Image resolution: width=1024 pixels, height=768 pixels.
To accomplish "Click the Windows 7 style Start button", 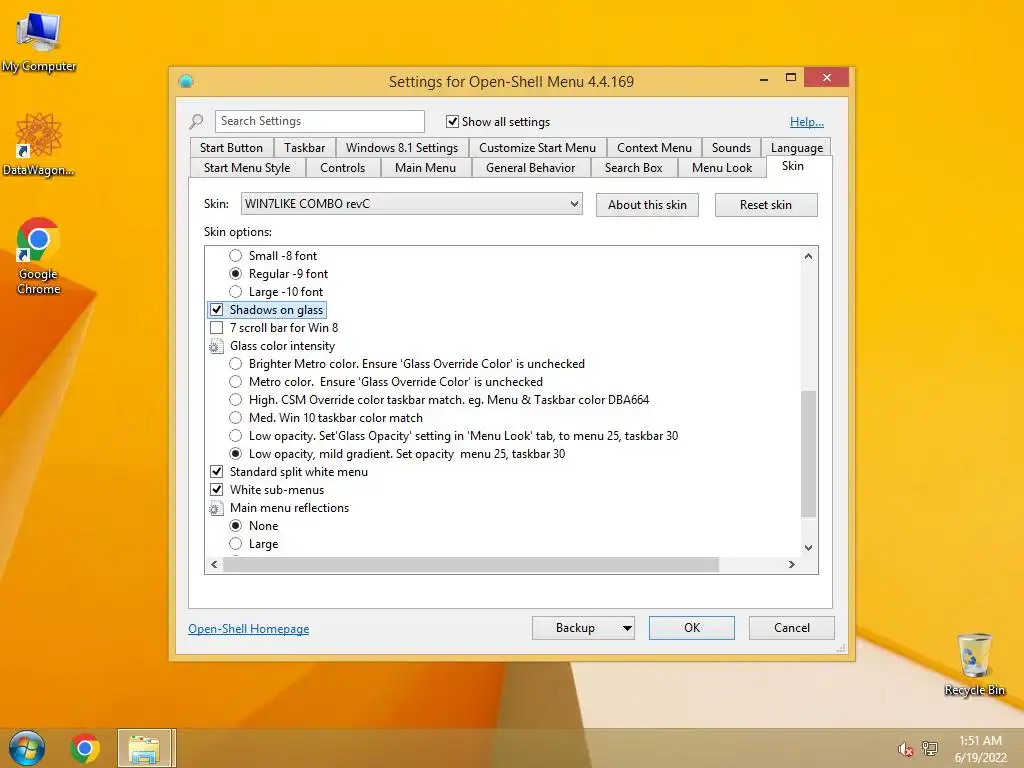I will tap(27, 748).
